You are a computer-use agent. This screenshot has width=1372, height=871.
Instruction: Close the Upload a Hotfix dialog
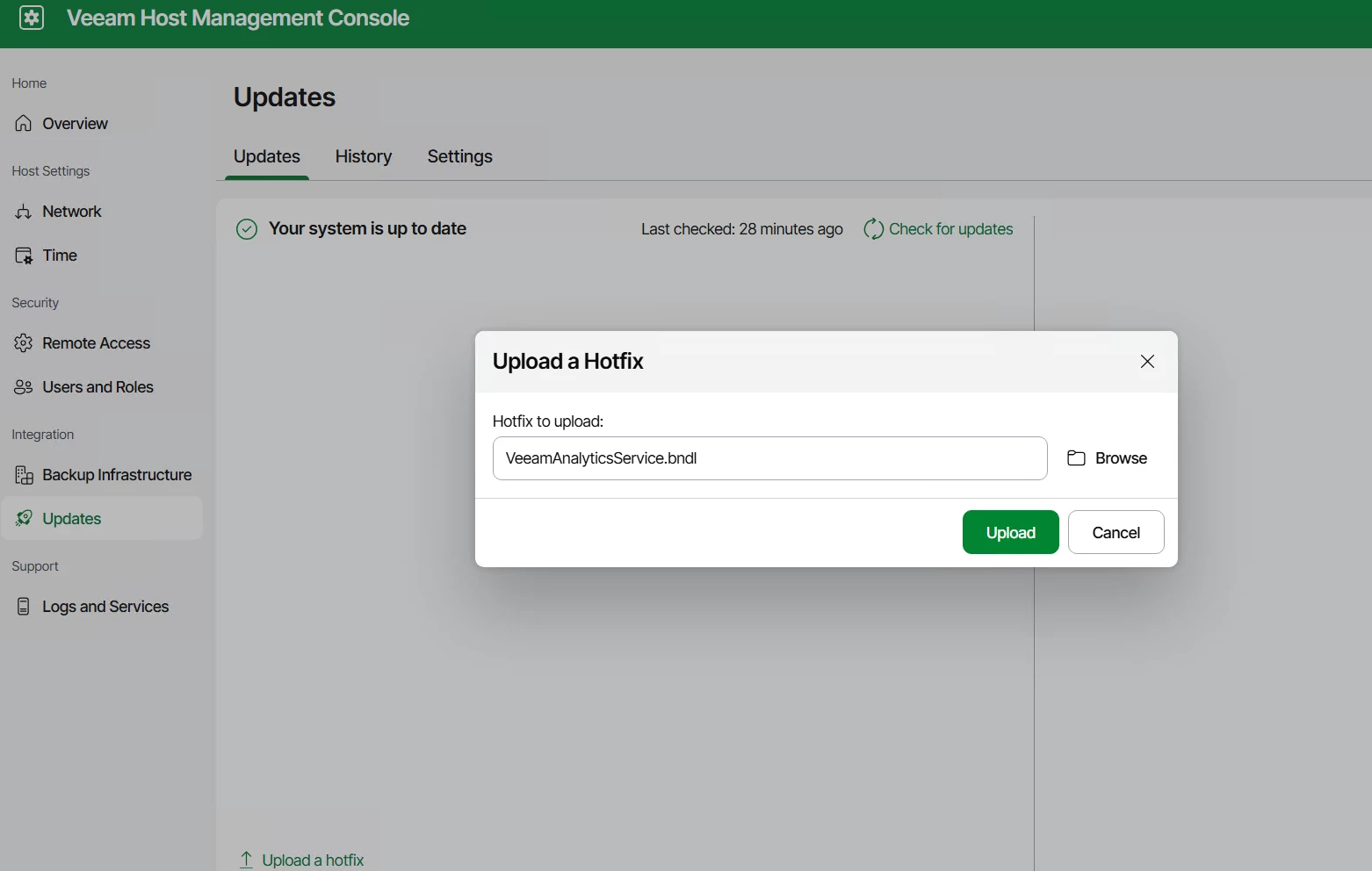pos(1147,362)
